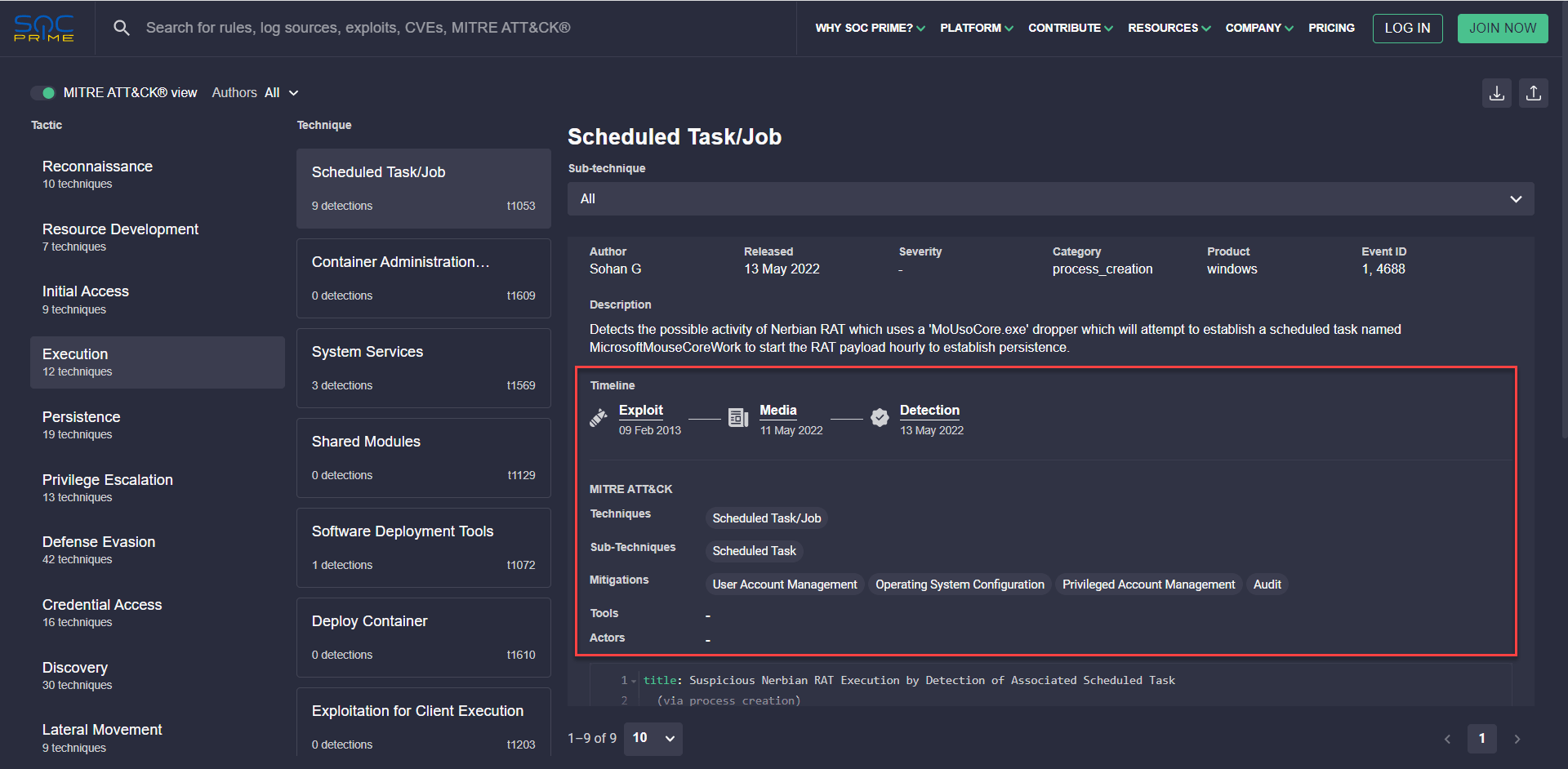1568x769 pixels.
Task: Open the Scheduled Task/Job technique card
Action: click(424, 189)
